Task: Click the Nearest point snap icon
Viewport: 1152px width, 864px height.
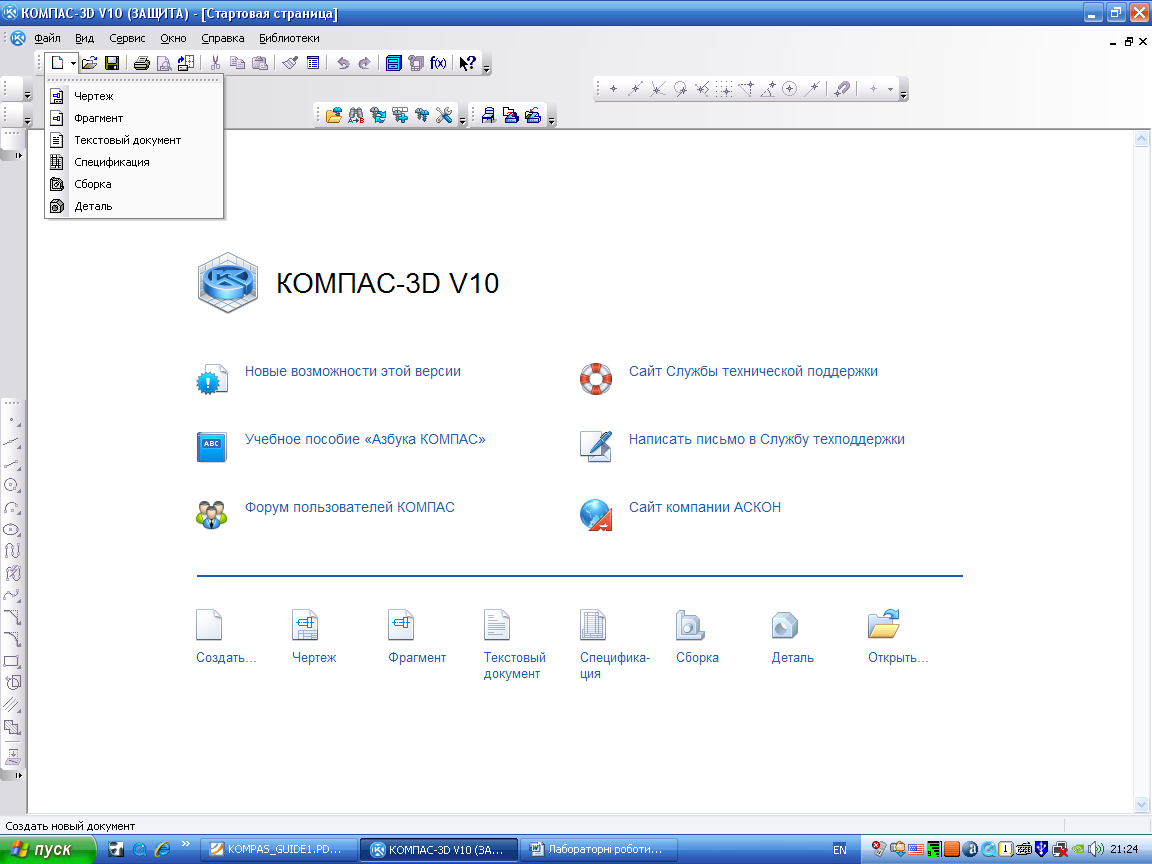Action: [613, 90]
